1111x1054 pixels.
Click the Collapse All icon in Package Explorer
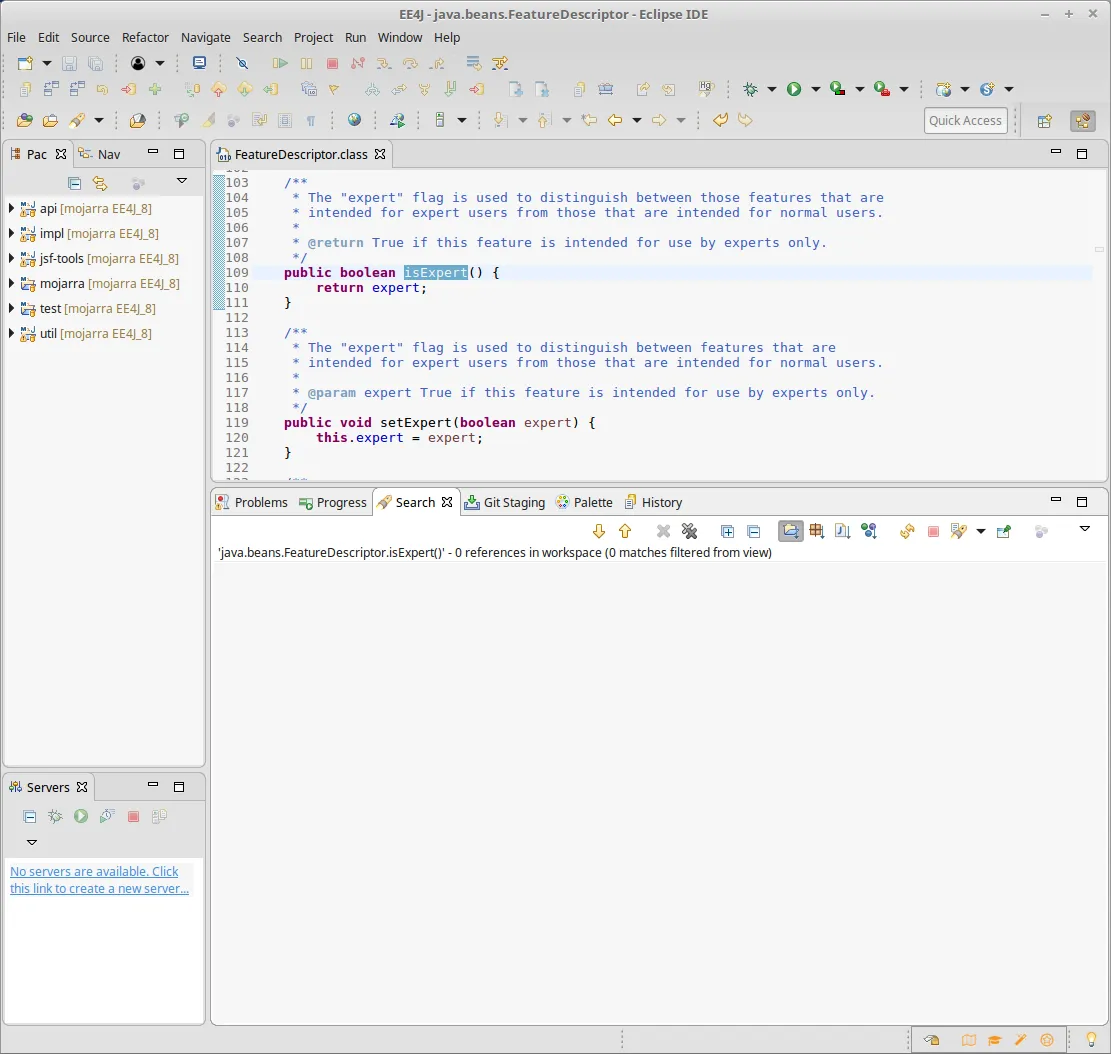click(x=74, y=183)
